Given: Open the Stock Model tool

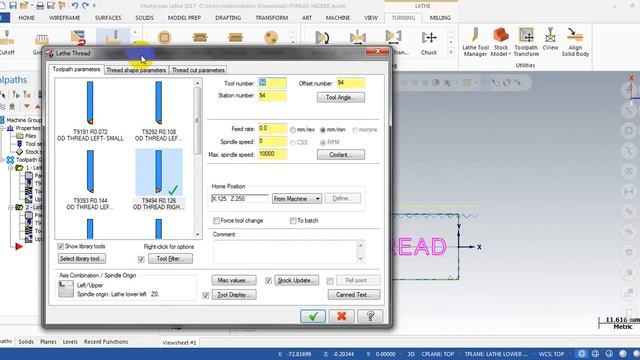Looking at the screenshot, I should tap(501, 42).
